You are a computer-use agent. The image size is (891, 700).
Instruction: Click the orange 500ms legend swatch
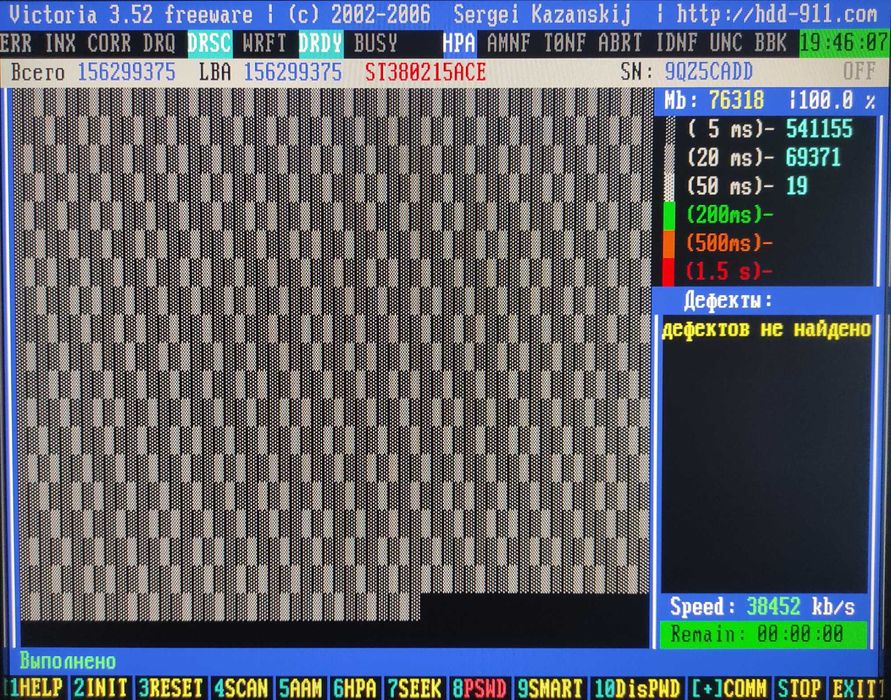click(669, 244)
